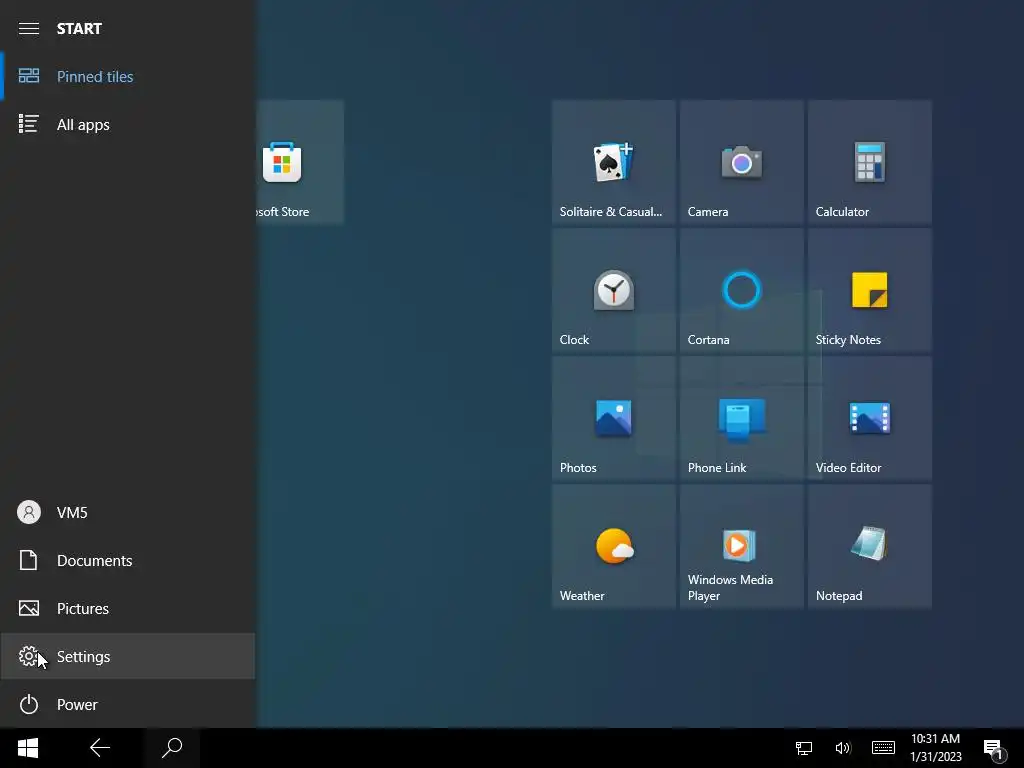The image size is (1024, 768).
Task: Launch the Camera app tile
Action: pos(741,162)
